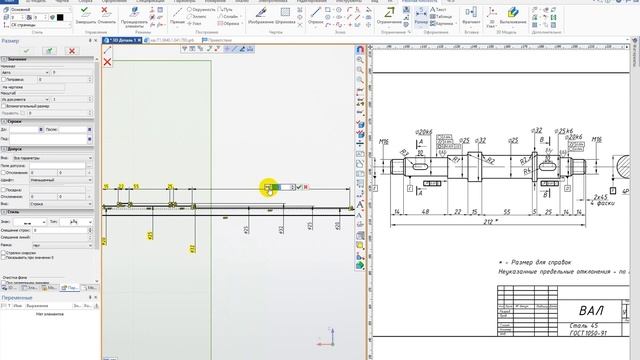Select the Пар... bottom panel tab
Viewport: 640px width, 360px height.
point(69,288)
